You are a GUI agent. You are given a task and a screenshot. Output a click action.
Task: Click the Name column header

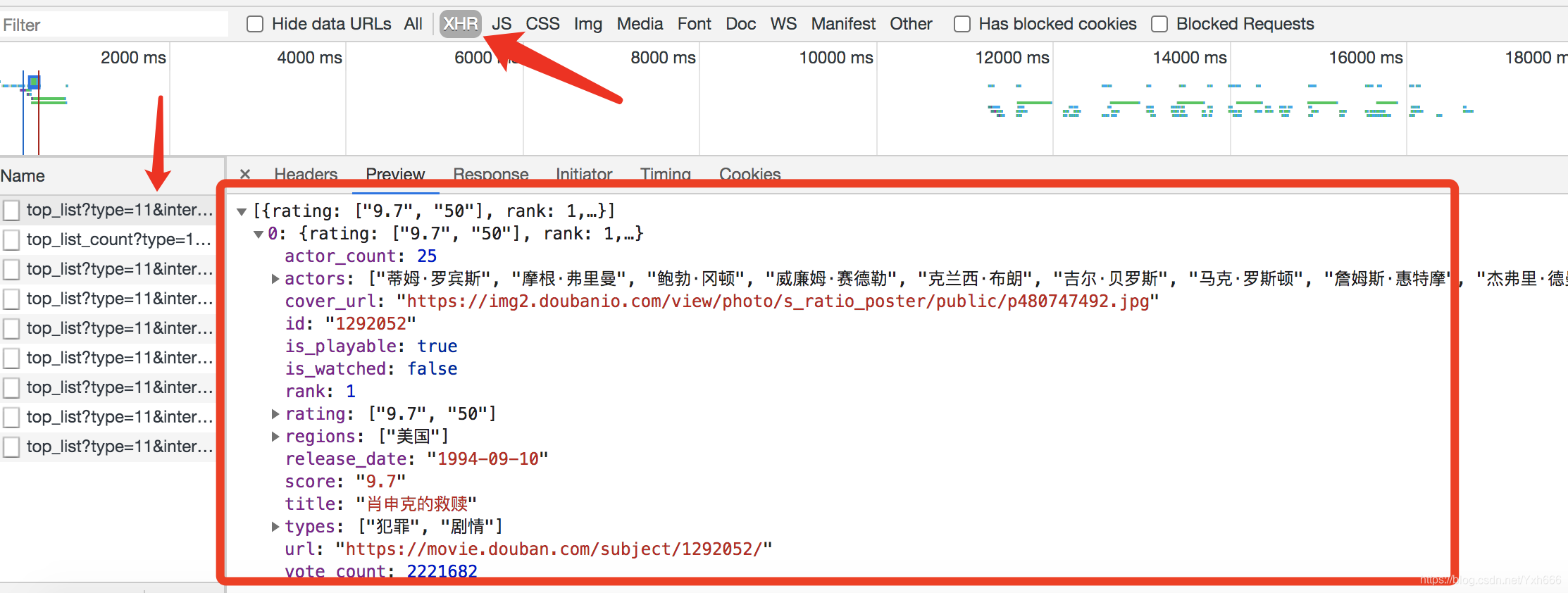coord(23,176)
